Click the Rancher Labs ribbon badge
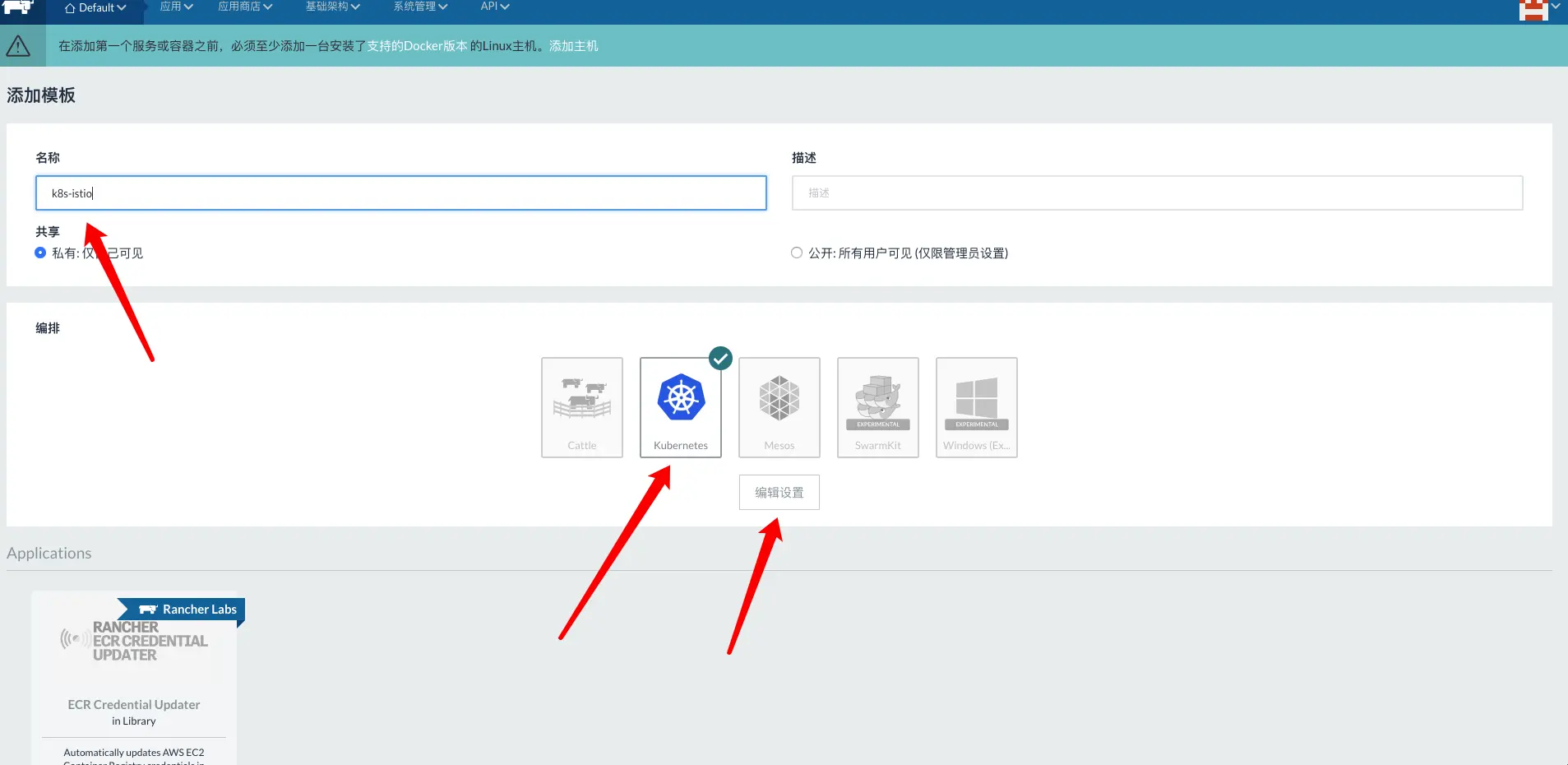Viewport: 1568px width, 765px height. [181, 610]
